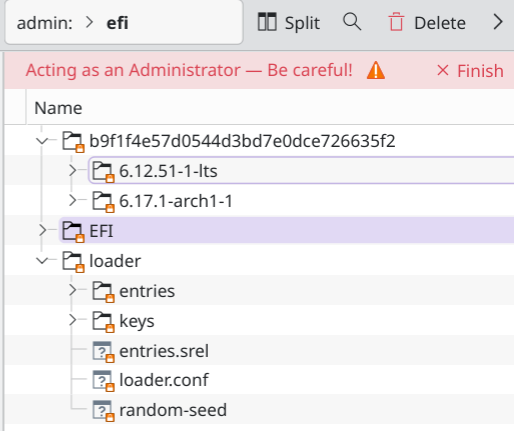This screenshot has height=431, width=514.
Task: Collapse the loader folder
Action: [x=42, y=261]
